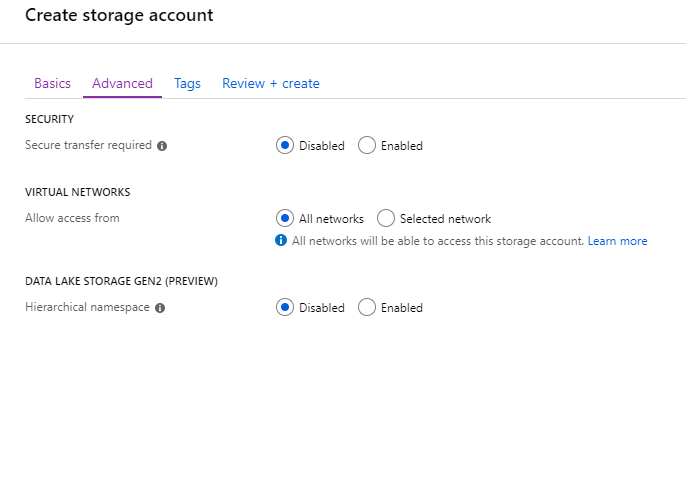
Task: Click the info icon beside Secure transfer required
Action: 162,146
